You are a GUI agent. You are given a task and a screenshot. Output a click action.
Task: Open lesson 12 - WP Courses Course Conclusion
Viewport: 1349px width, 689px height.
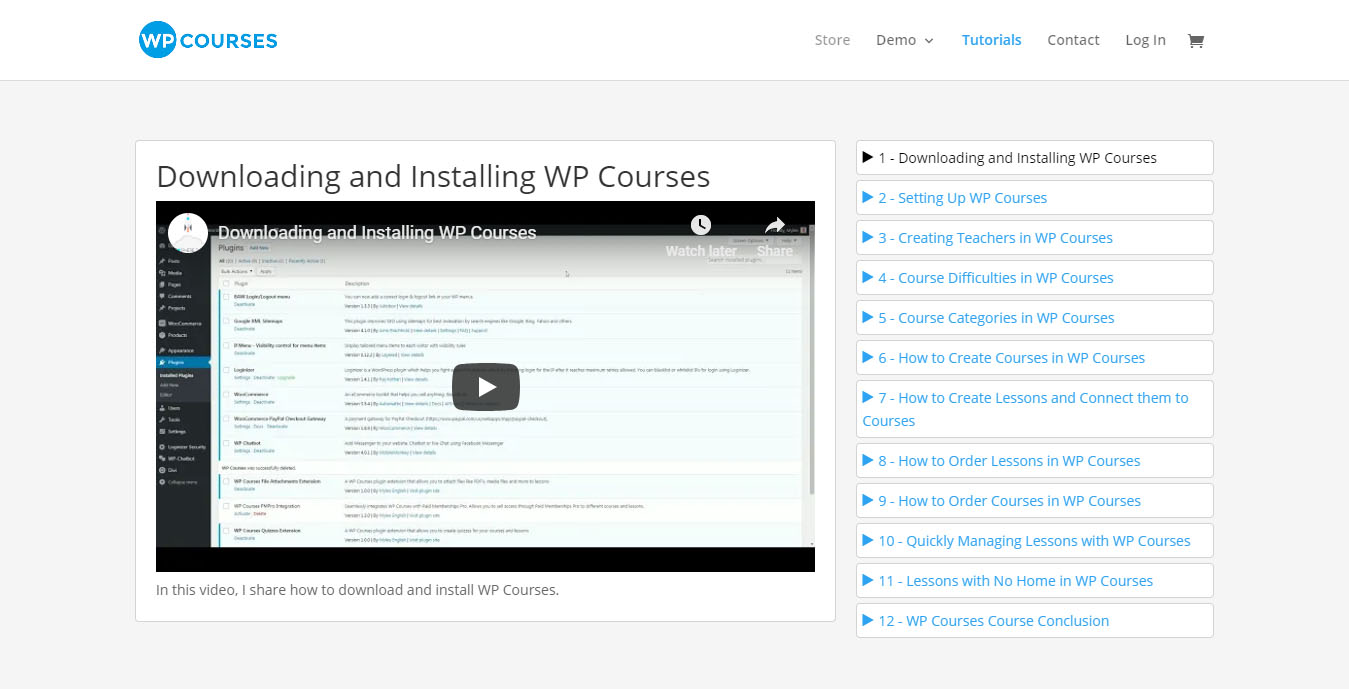(1035, 621)
